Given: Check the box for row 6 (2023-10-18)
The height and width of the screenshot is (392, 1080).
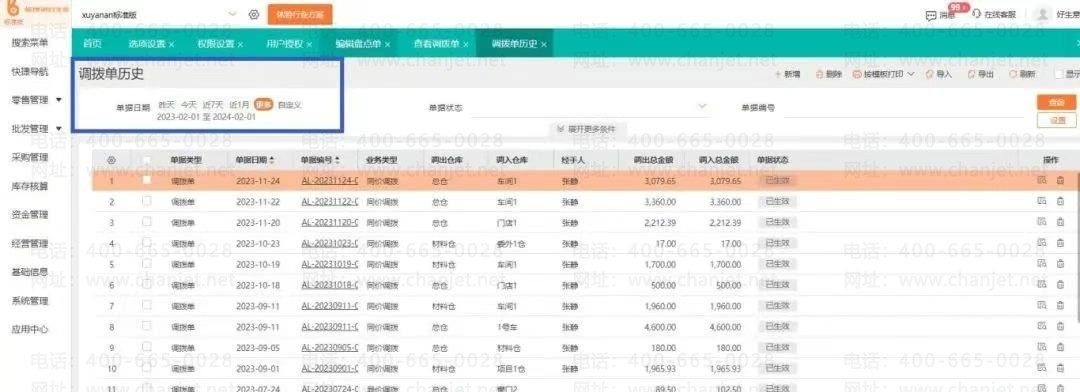Looking at the screenshot, I should [146, 284].
